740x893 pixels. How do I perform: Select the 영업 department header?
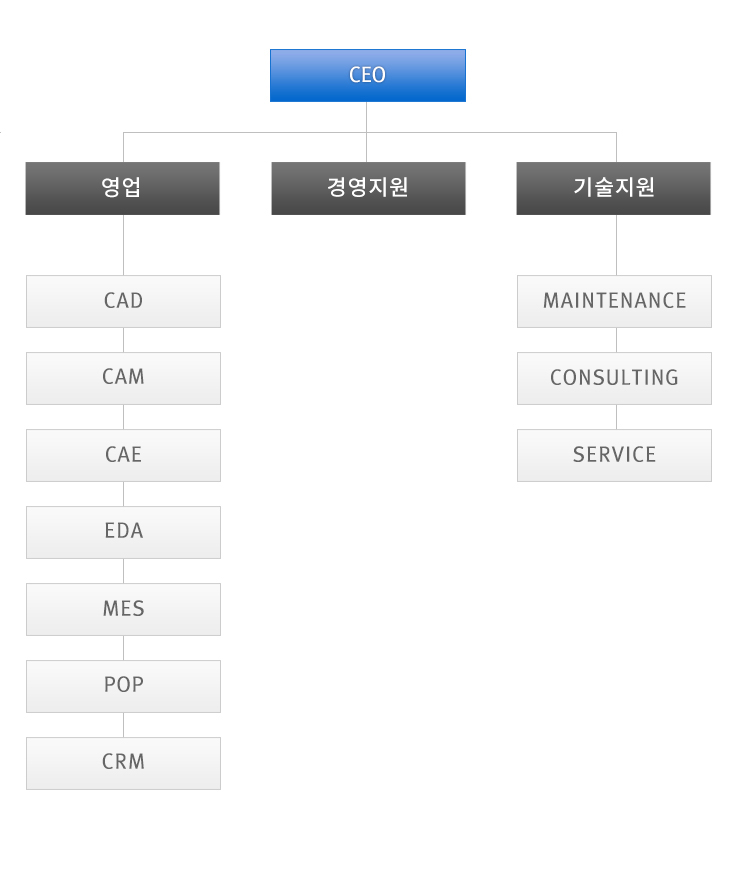[x=122, y=188]
